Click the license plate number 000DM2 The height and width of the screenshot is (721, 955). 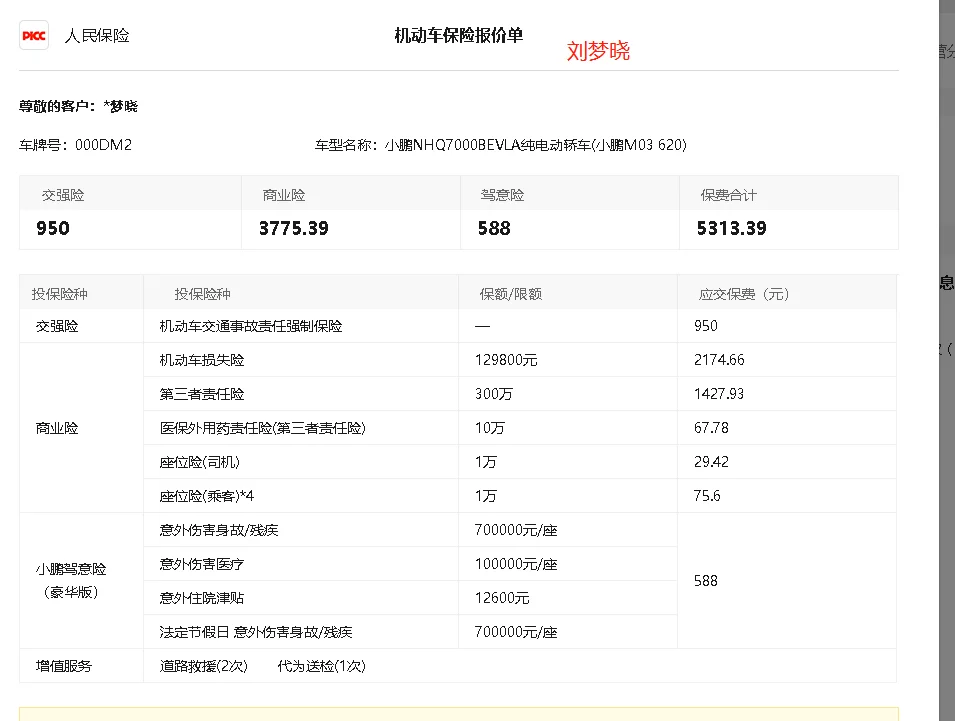click(103, 145)
